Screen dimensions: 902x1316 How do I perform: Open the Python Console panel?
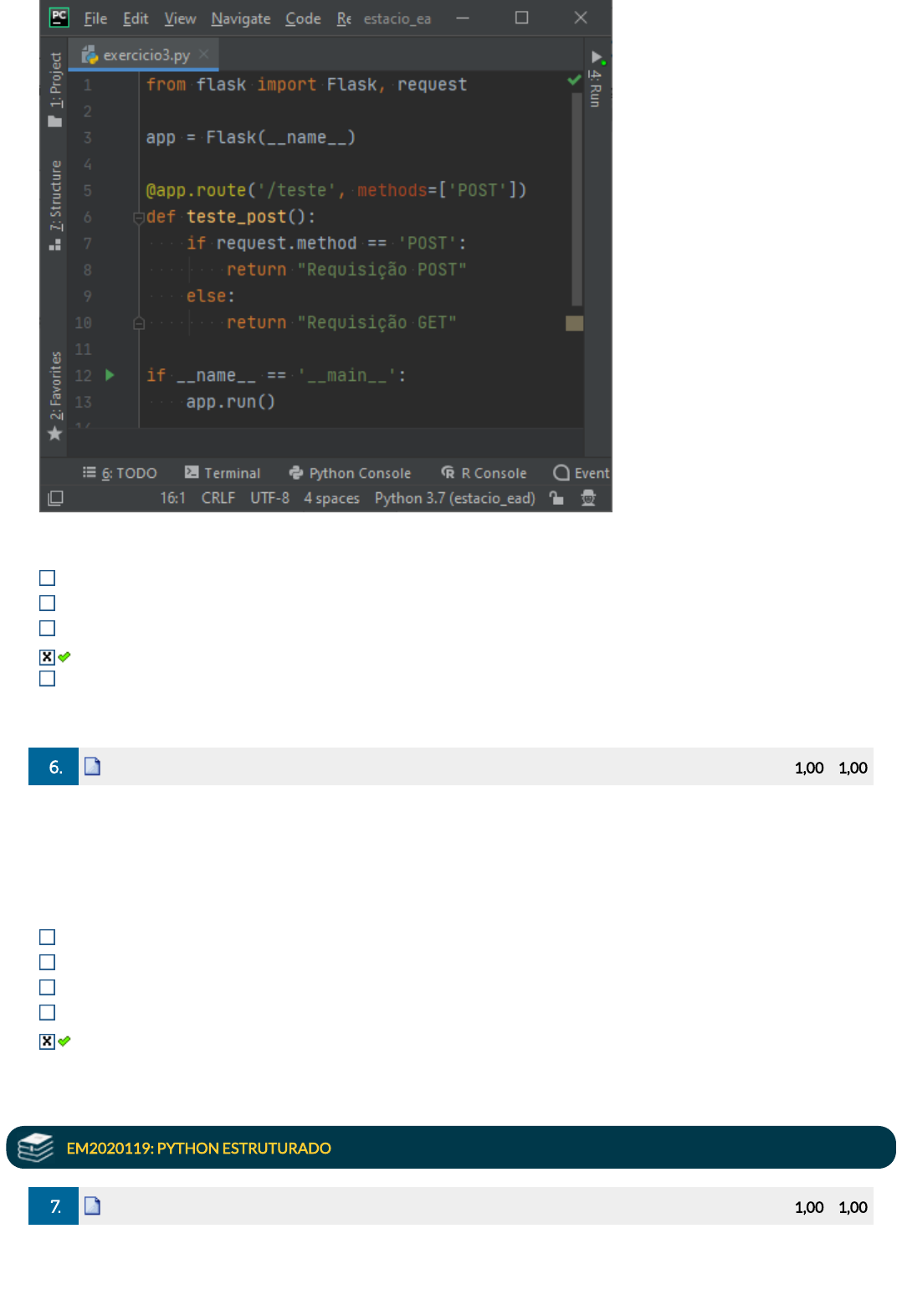point(351,473)
